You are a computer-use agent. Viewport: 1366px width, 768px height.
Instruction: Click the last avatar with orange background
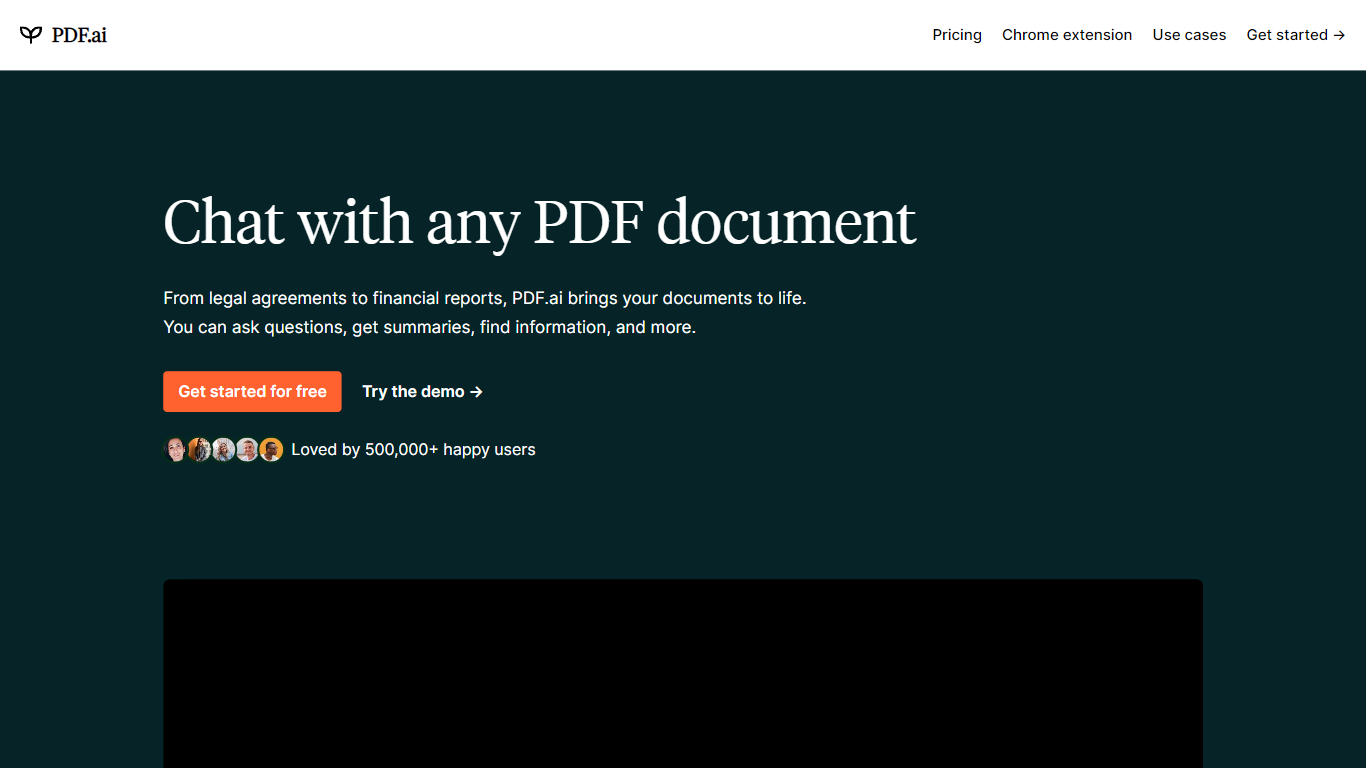point(272,450)
